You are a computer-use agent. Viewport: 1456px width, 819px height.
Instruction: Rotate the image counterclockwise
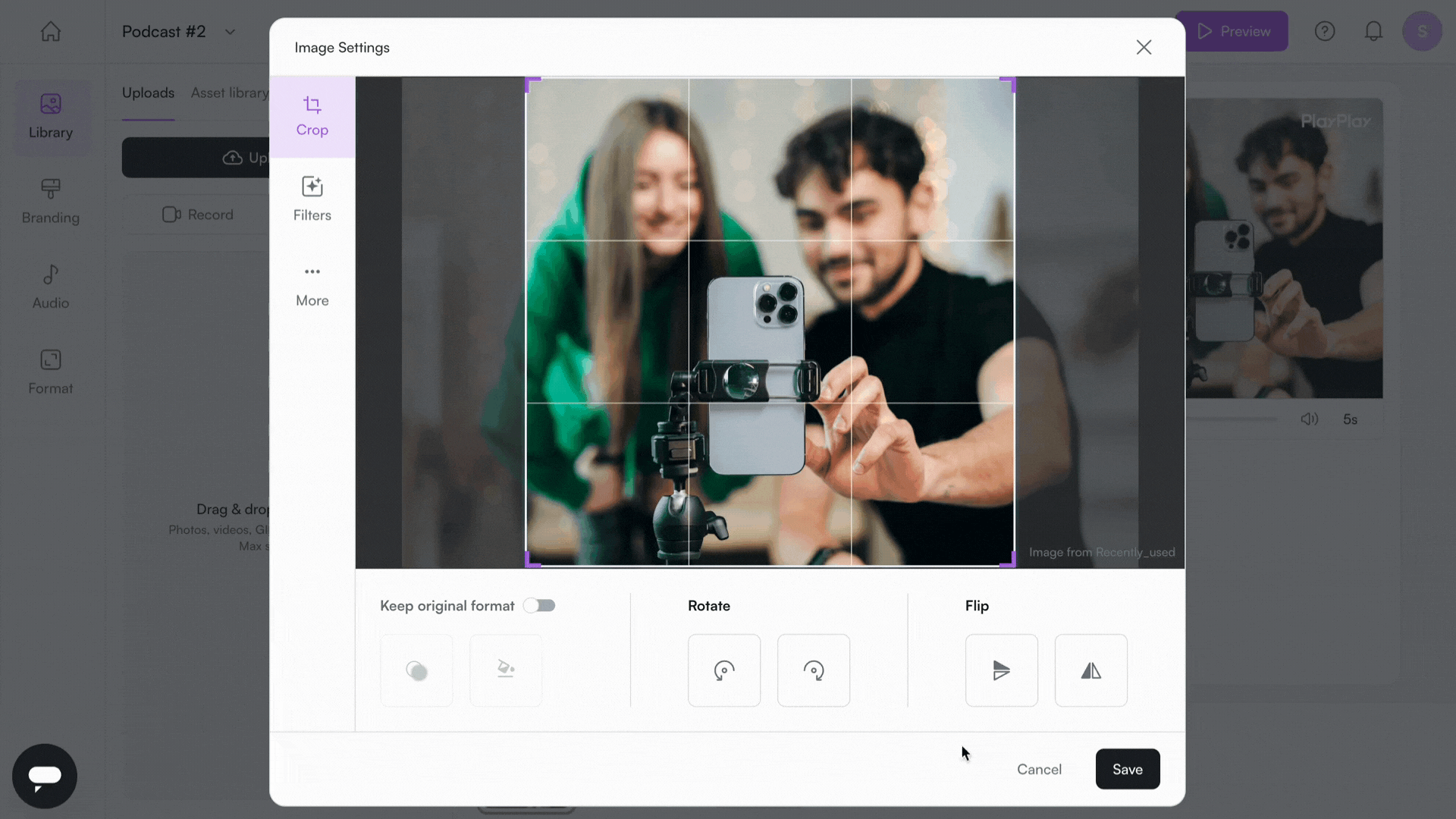[723, 670]
